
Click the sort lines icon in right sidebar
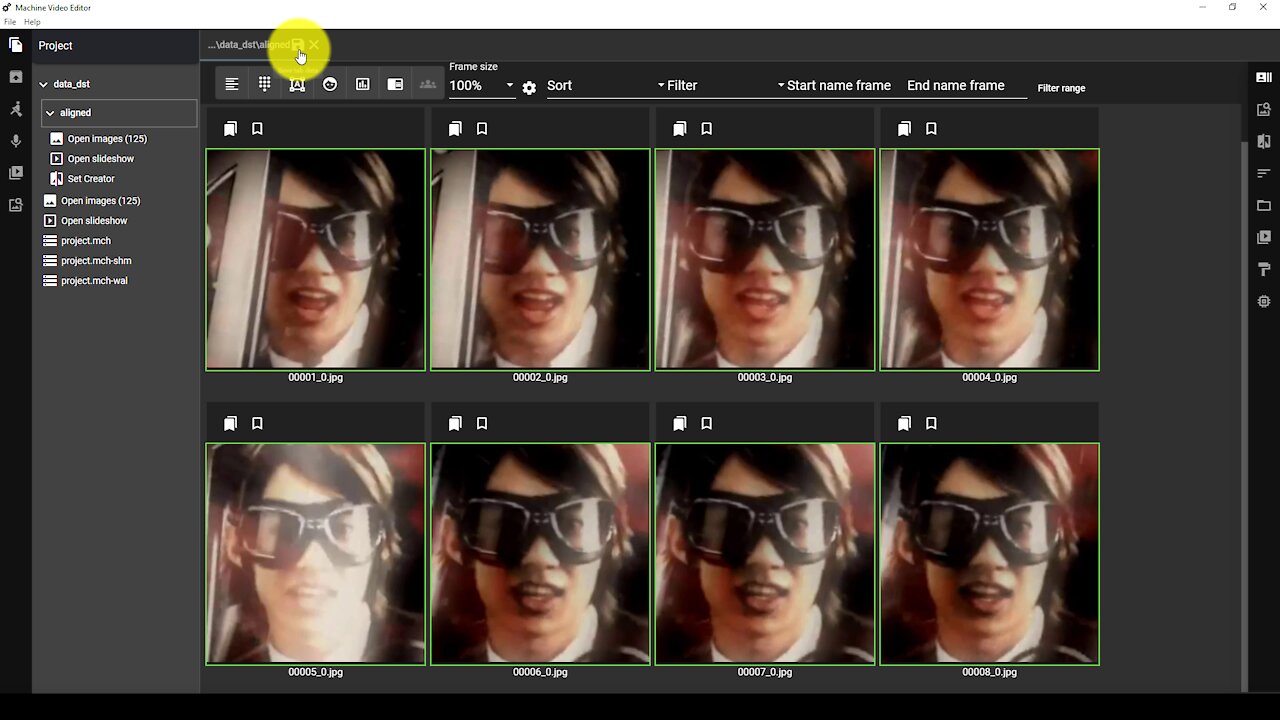click(x=1264, y=173)
